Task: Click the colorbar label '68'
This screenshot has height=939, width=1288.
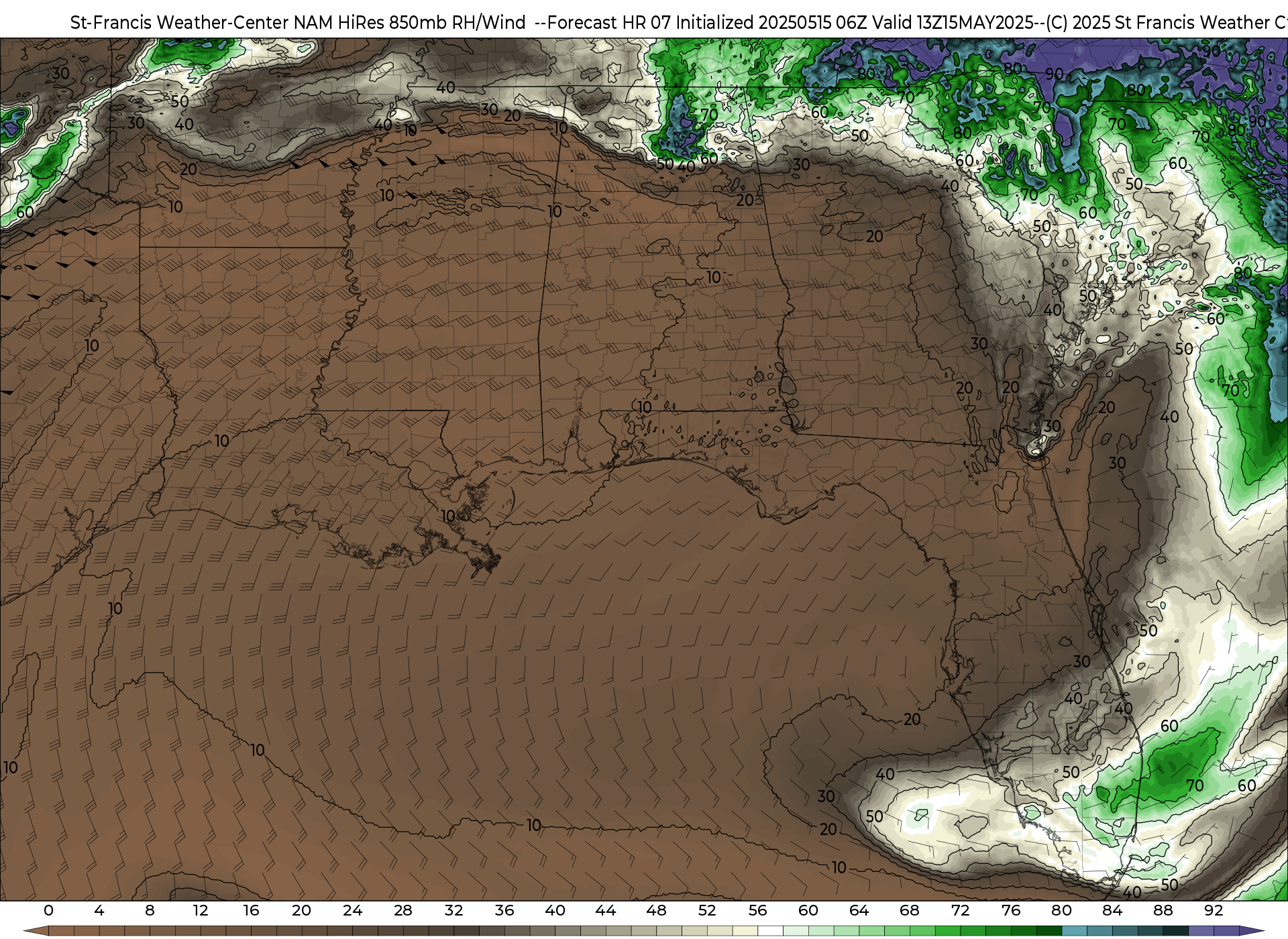Action: [x=910, y=911]
